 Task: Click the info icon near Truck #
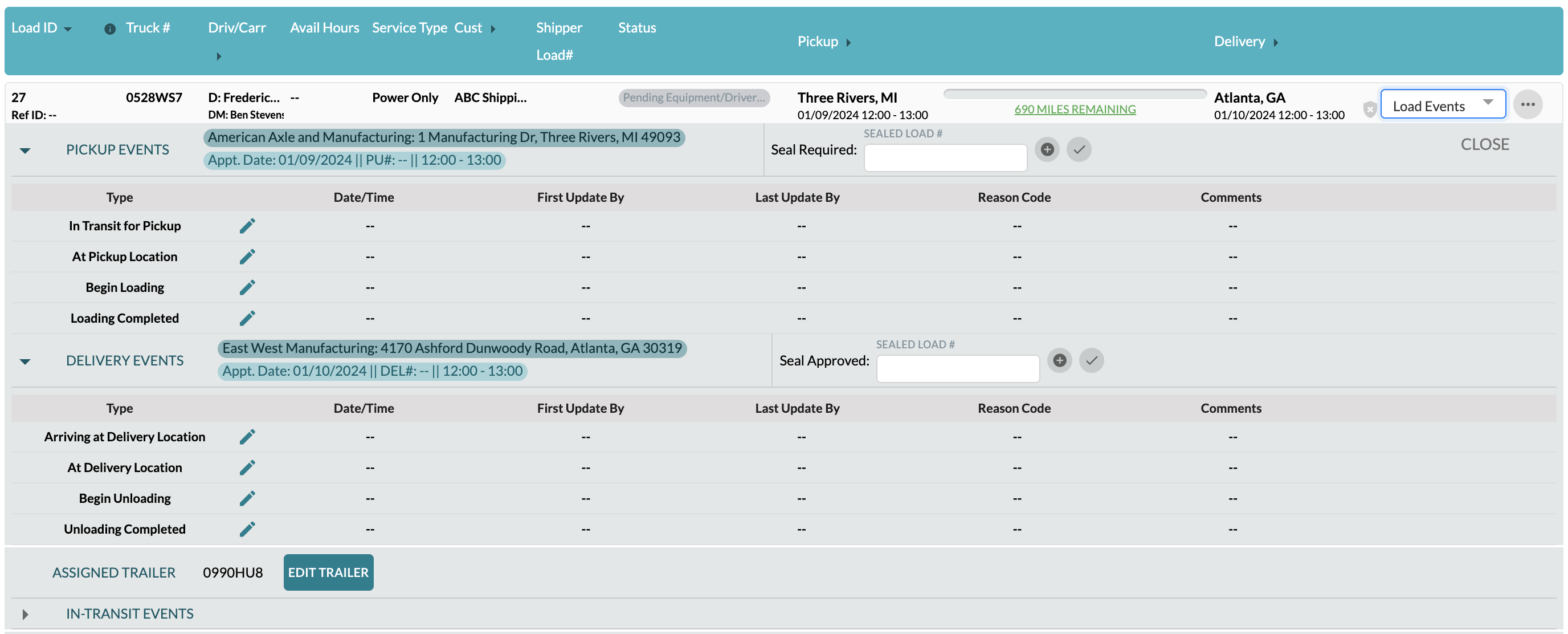tap(110, 29)
